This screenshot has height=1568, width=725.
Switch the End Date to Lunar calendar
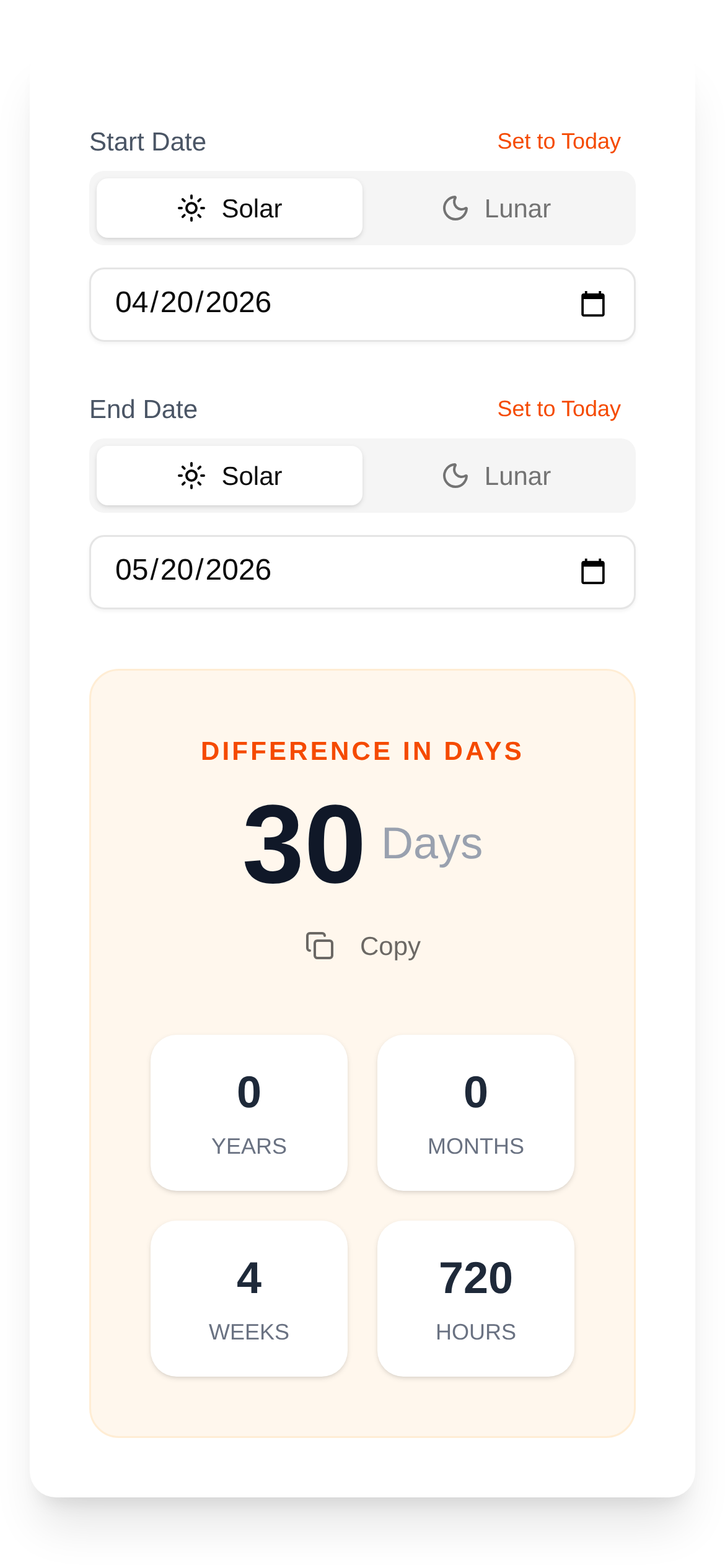pyautogui.click(x=499, y=476)
